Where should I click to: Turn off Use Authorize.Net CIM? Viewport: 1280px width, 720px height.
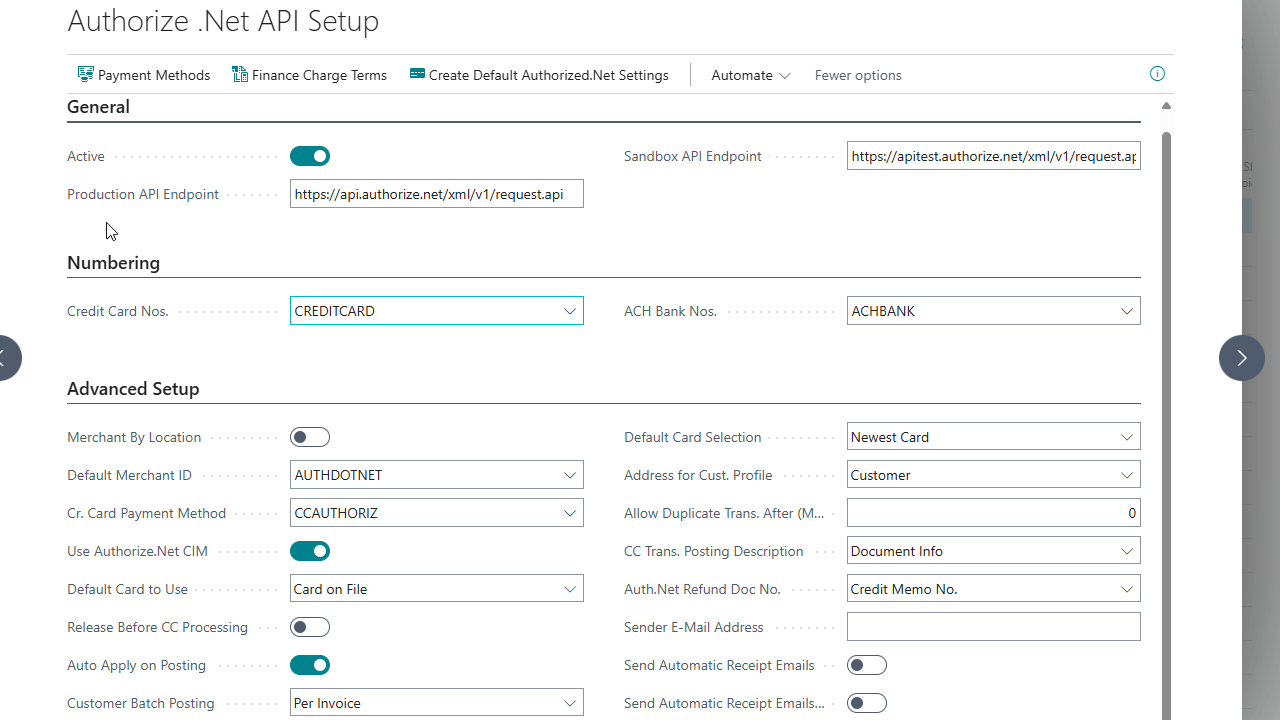pyautogui.click(x=309, y=550)
